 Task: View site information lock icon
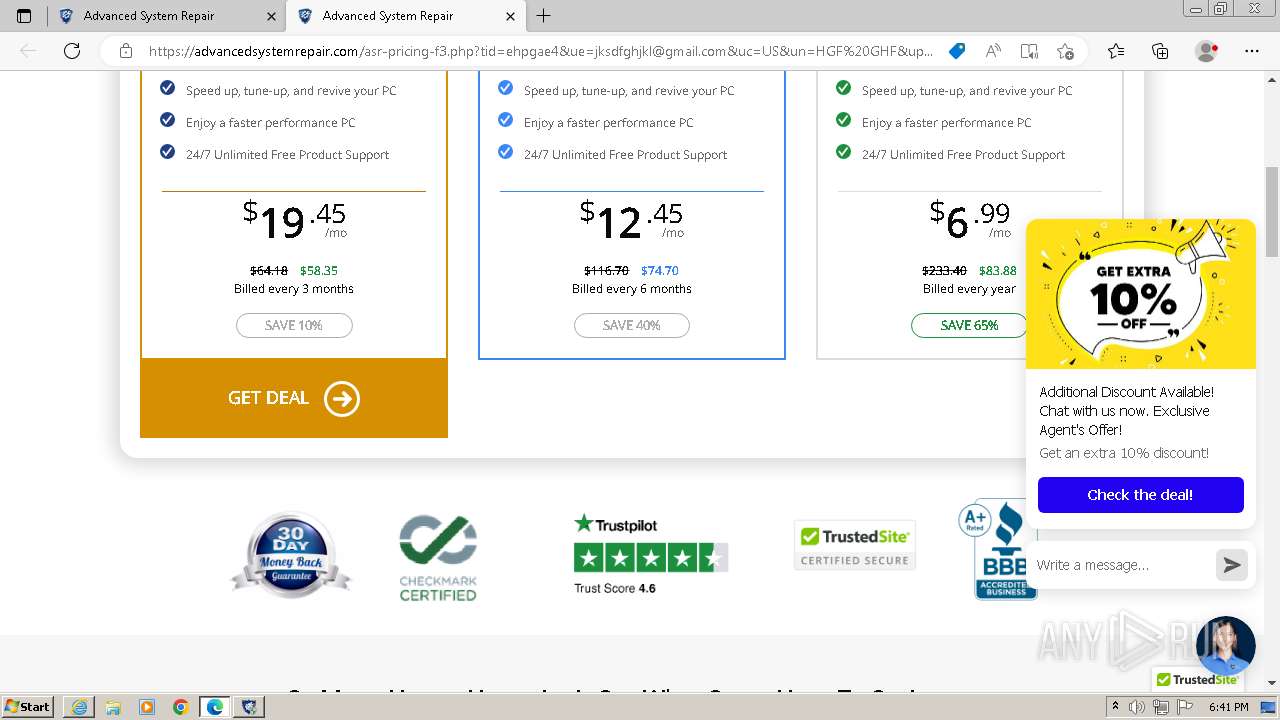point(126,51)
